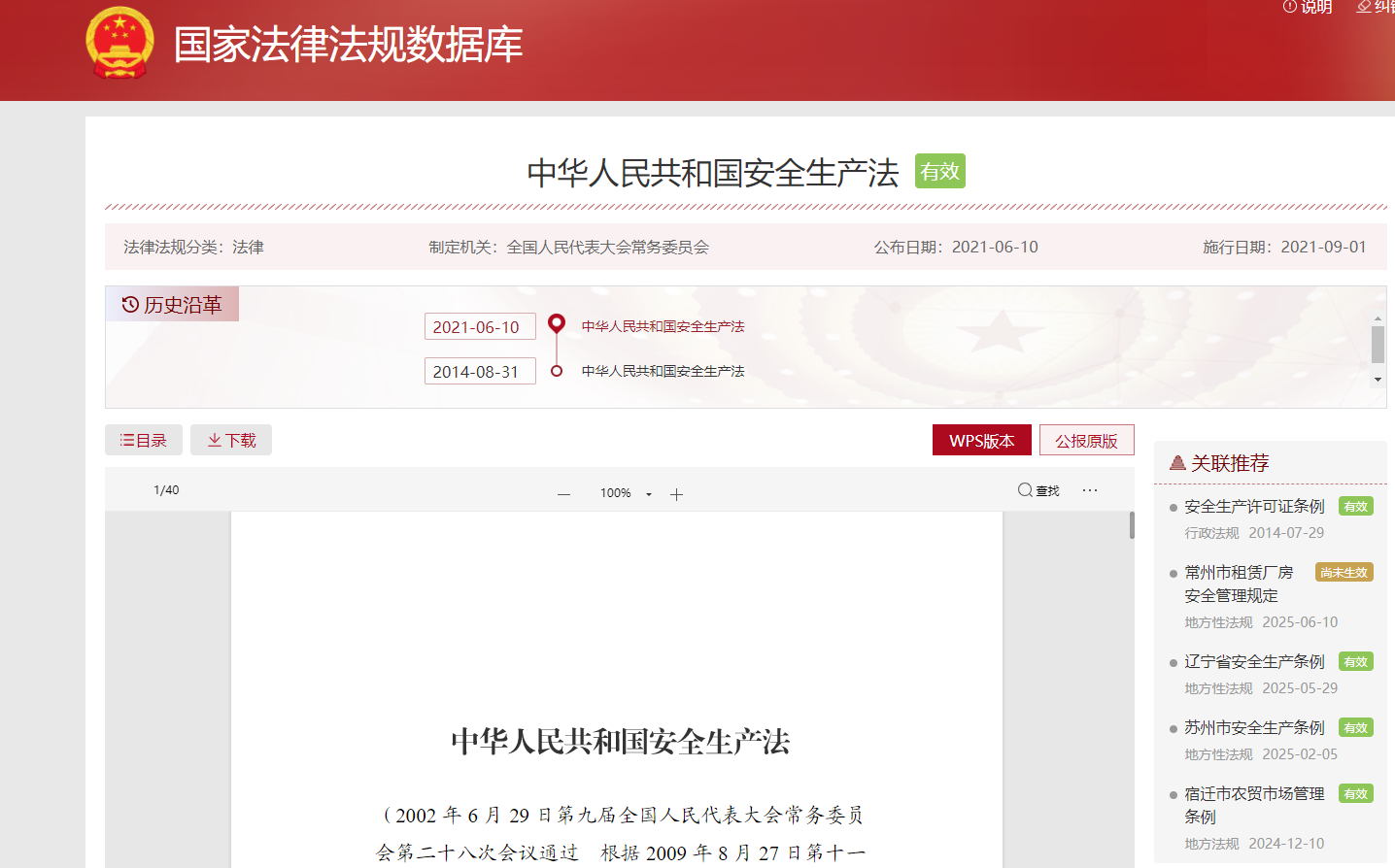Switch to WPS版本 view
Screen dimensions: 1395x868
pos(981,440)
